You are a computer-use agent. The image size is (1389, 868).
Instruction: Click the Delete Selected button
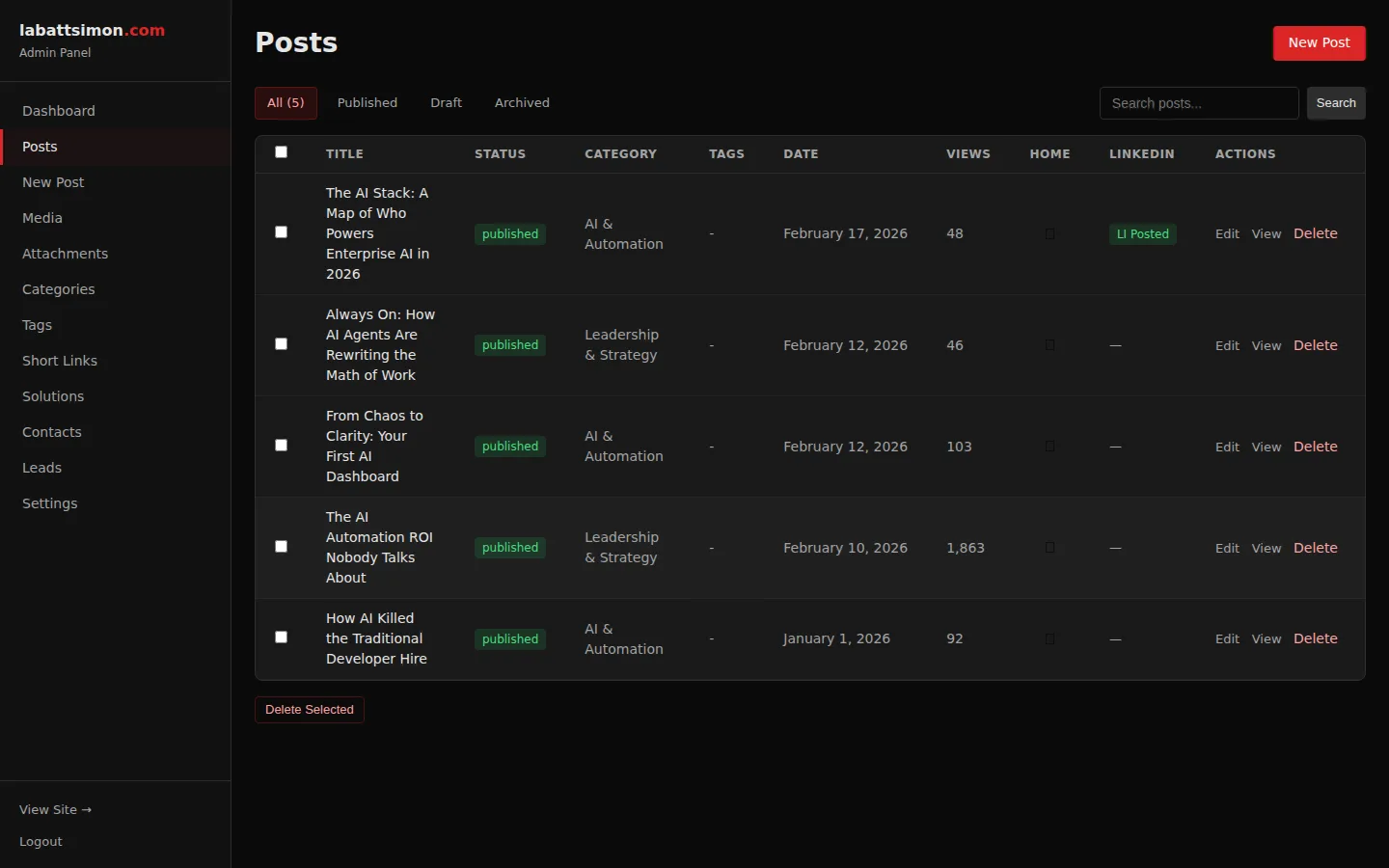[309, 709]
